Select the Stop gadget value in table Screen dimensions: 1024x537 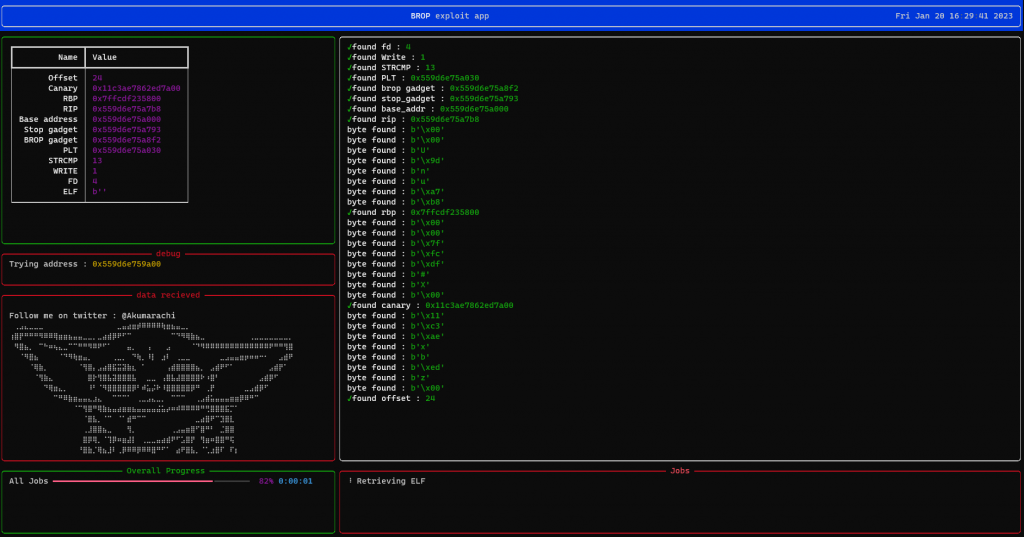click(126, 130)
